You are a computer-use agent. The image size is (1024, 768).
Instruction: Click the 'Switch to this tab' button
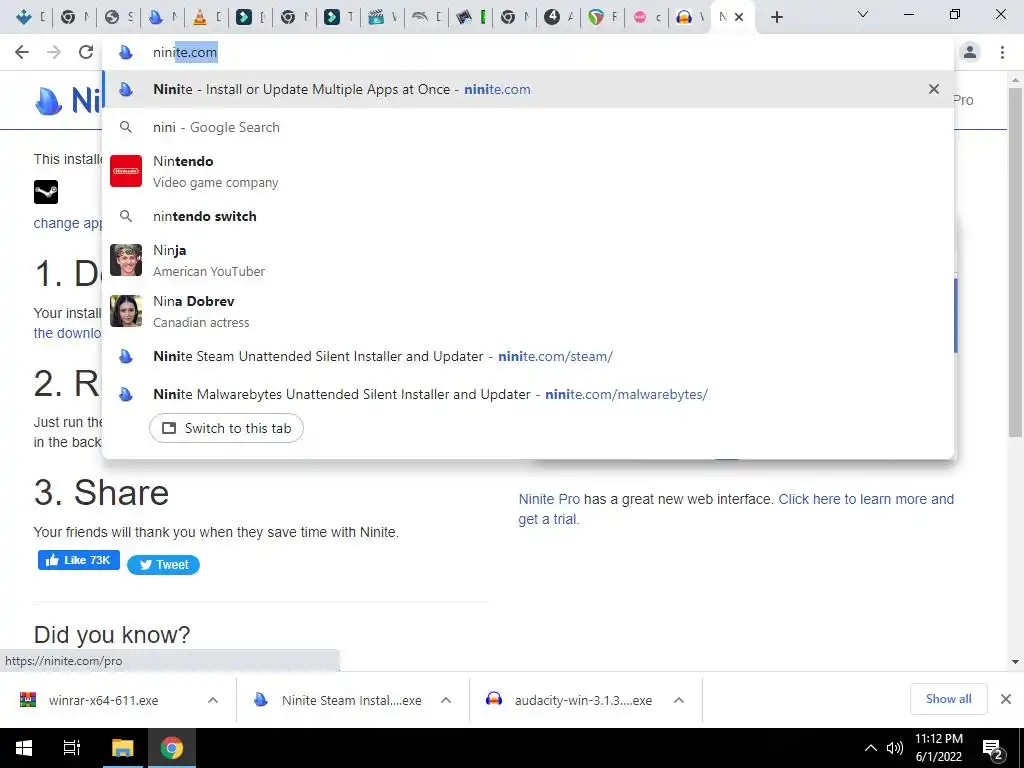tap(226, 428)
